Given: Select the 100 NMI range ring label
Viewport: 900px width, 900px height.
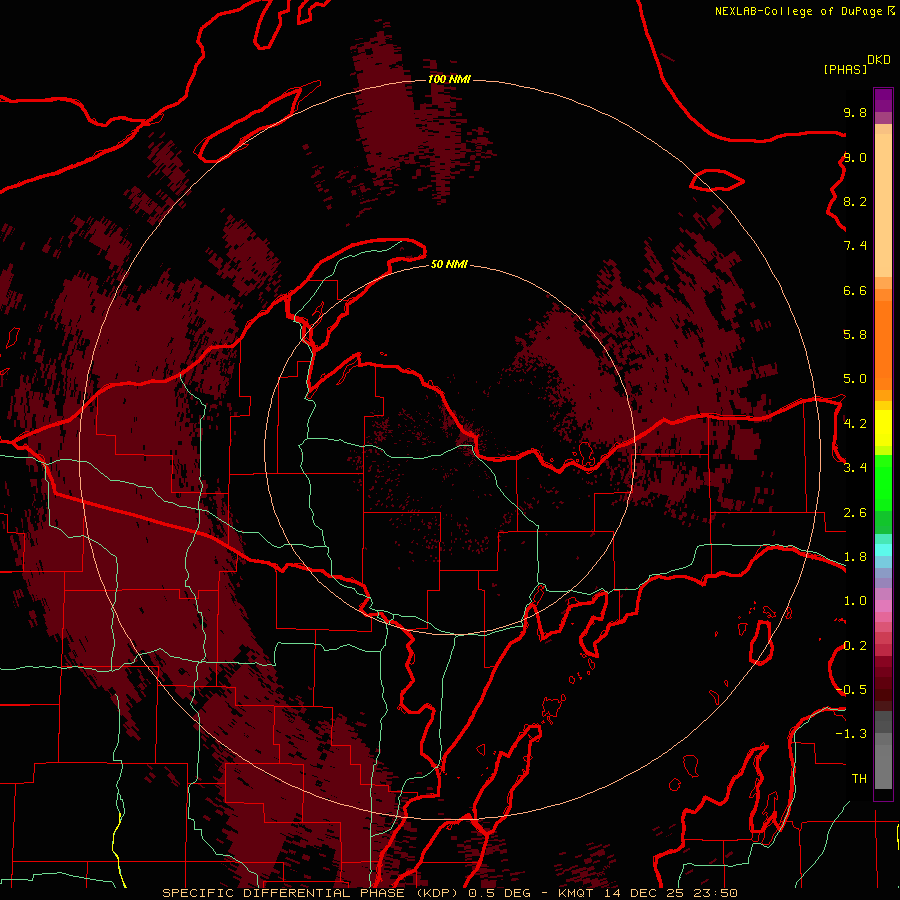Looking at the screenshot, I should pyautogui.click(x=449, y=79).
